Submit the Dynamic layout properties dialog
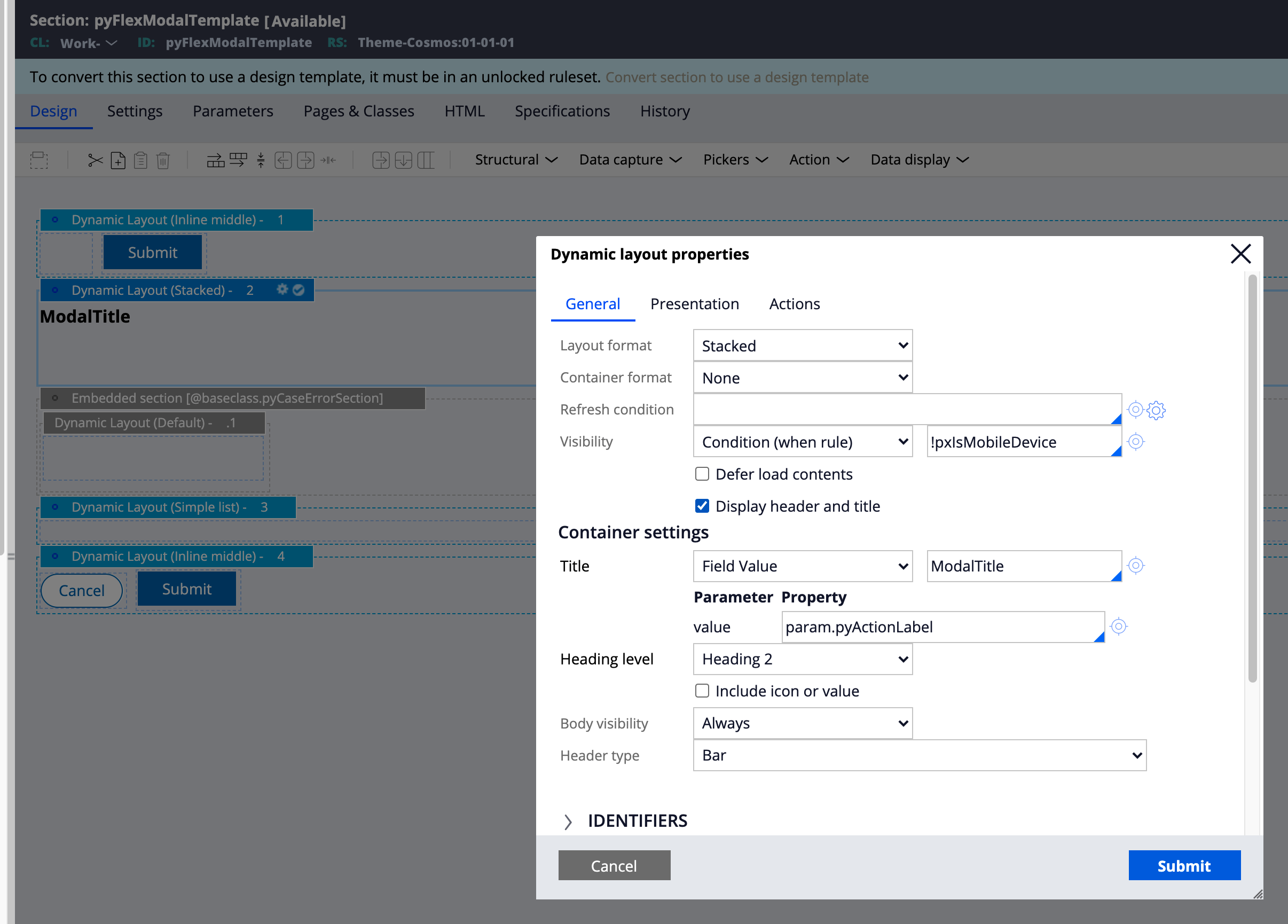This screenshot has height=924, width=1288. click(x=1184, y=865)
